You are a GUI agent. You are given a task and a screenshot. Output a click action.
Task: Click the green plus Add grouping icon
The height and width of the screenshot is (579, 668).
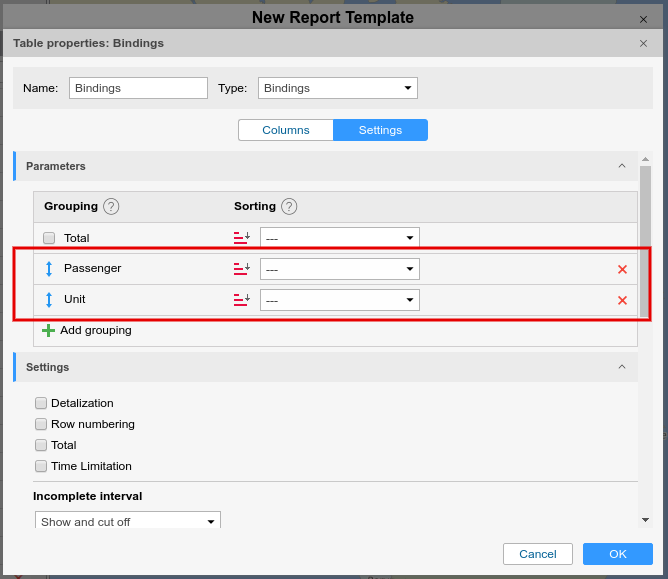coord(48,330)
